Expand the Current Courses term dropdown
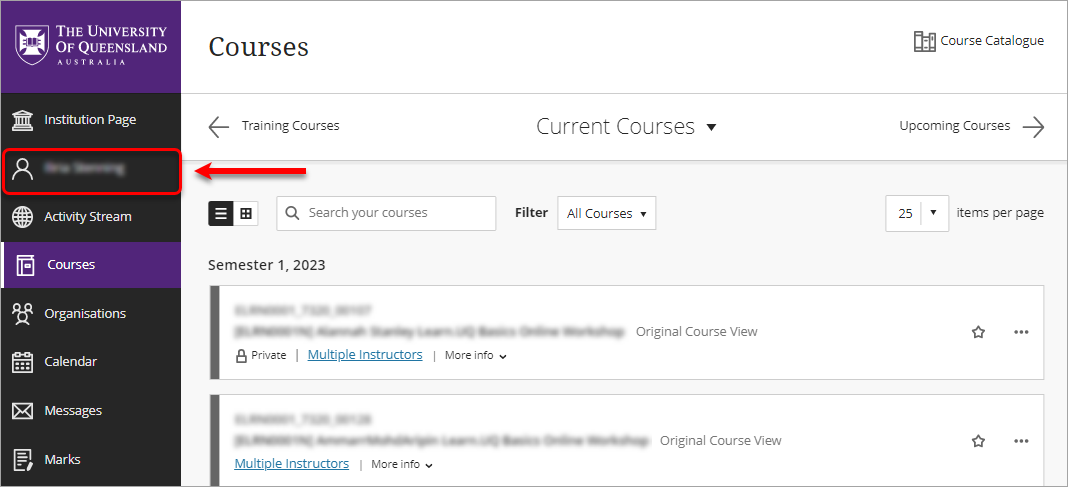This screenshot has width=1068, height=487. 627,127
